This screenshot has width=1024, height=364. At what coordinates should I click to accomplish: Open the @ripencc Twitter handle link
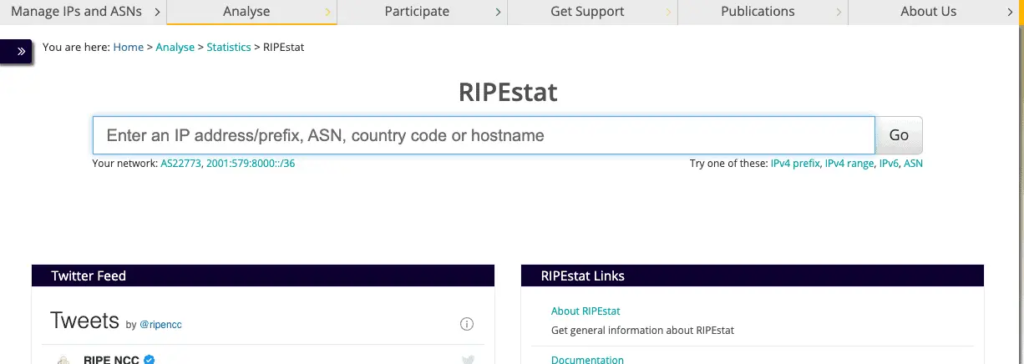160,324
